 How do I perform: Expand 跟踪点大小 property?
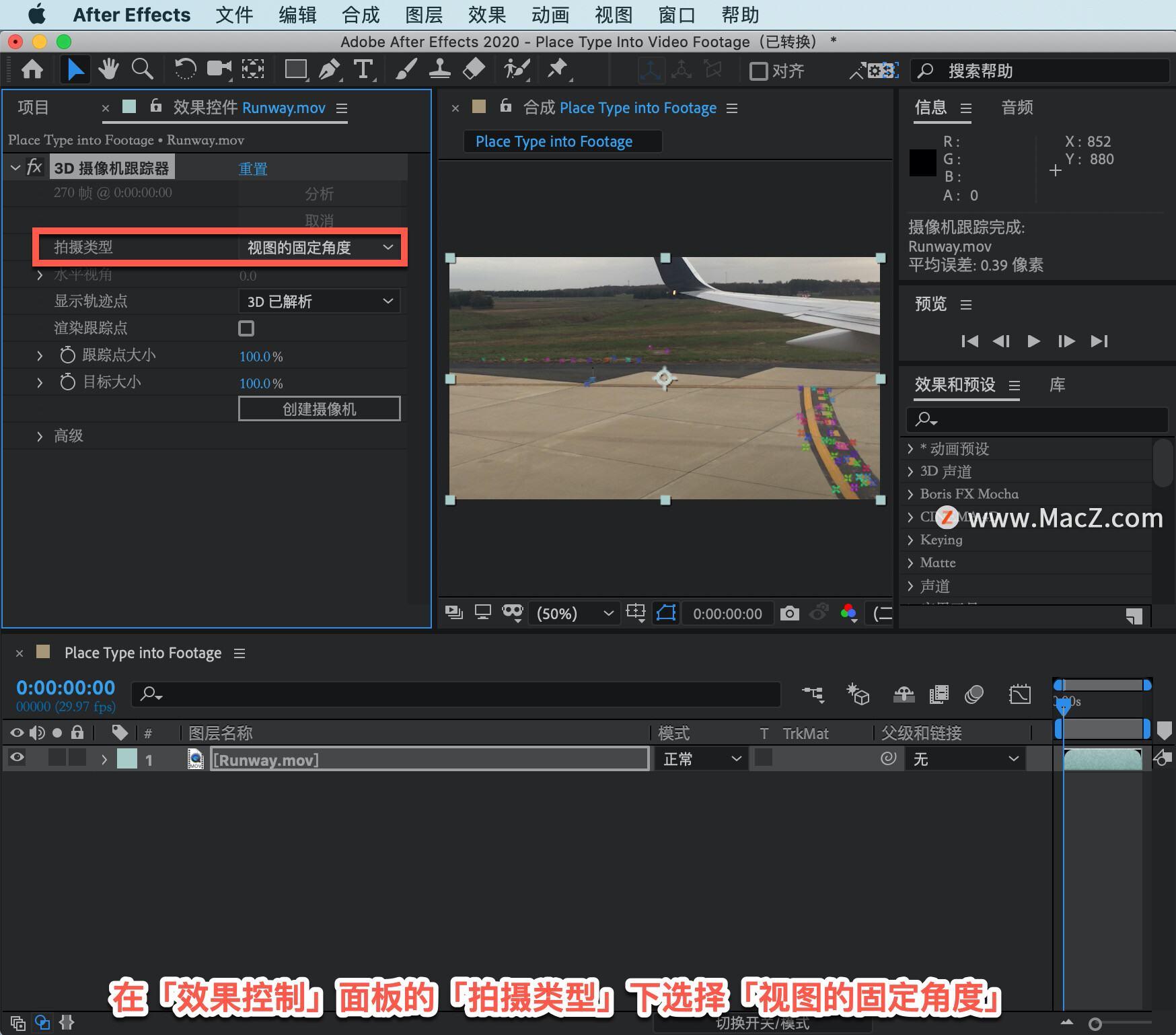click(40, 355)
